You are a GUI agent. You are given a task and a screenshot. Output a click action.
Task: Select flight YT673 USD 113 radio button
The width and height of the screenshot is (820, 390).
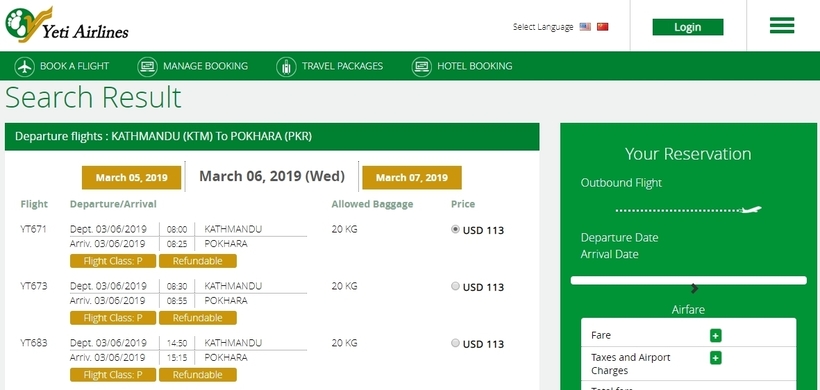click(x=455, y=286)
